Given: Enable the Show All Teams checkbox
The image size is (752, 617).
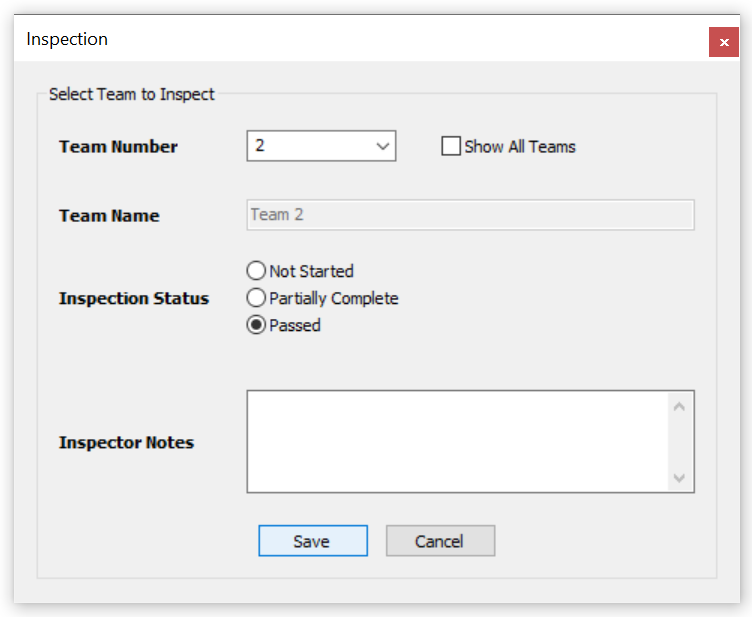Looking at the screenshot, I should point(451,147).
